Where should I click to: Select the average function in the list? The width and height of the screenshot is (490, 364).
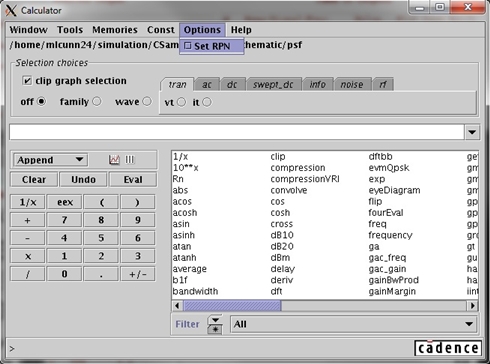[190, 269]
